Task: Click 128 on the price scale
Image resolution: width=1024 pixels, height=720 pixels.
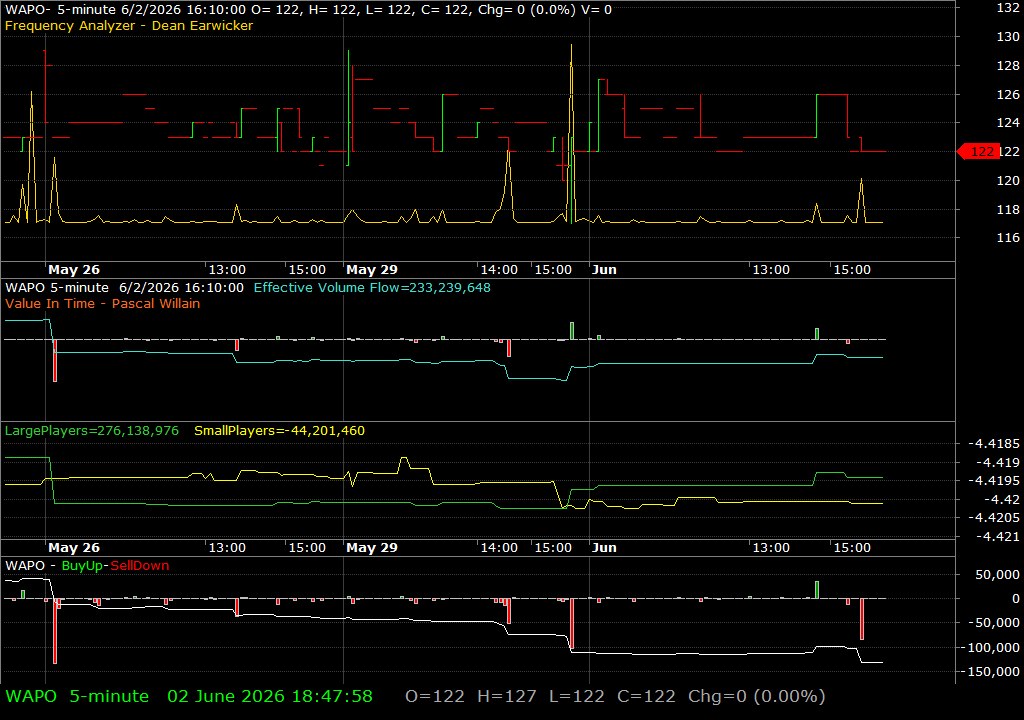Action: coord(1008,65)
